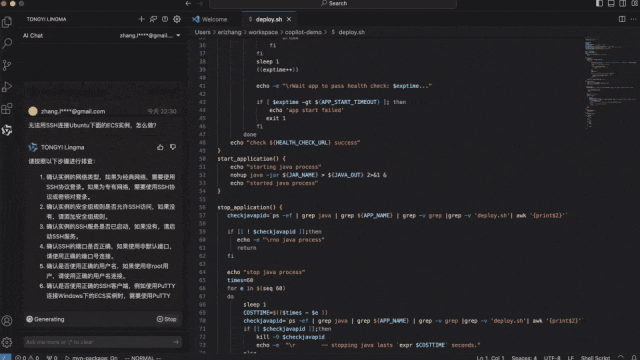Stop the generating response
The height and width of the screenshot is (360, 640).
pos(167,319)
